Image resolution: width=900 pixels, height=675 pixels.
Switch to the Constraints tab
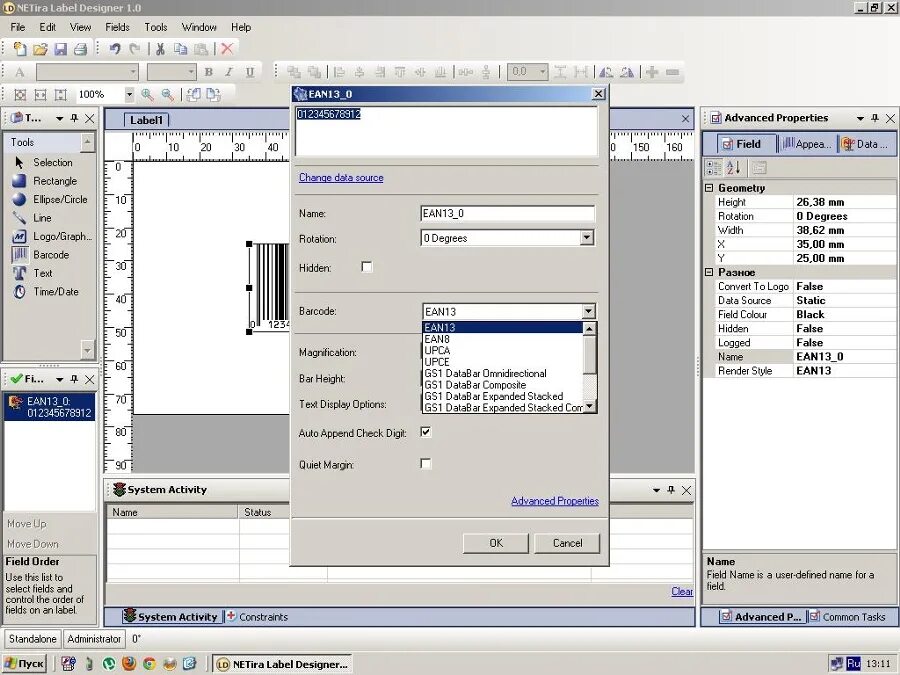click(257, 617)
